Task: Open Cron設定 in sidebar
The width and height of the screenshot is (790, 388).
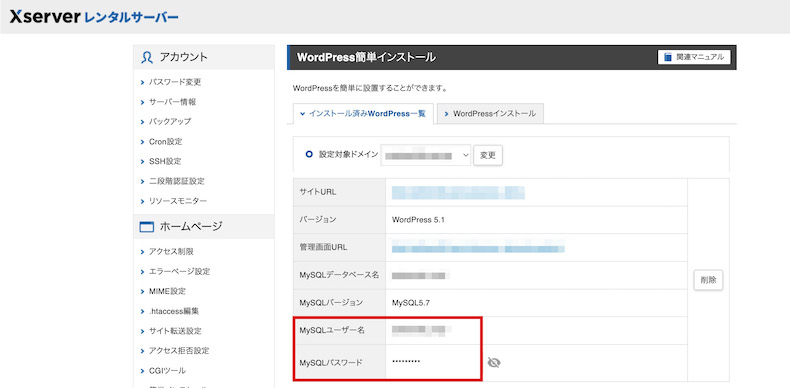Action: pyautogui.click(x=165, y=142)
